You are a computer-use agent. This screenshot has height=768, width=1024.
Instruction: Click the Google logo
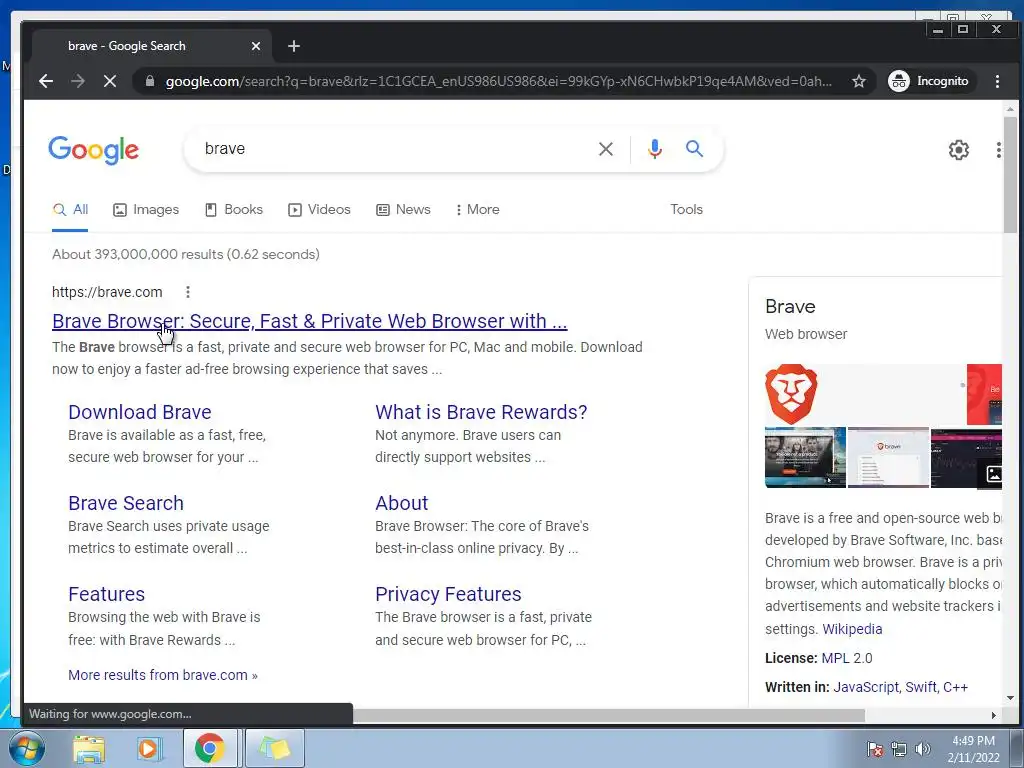click(93, 150)
